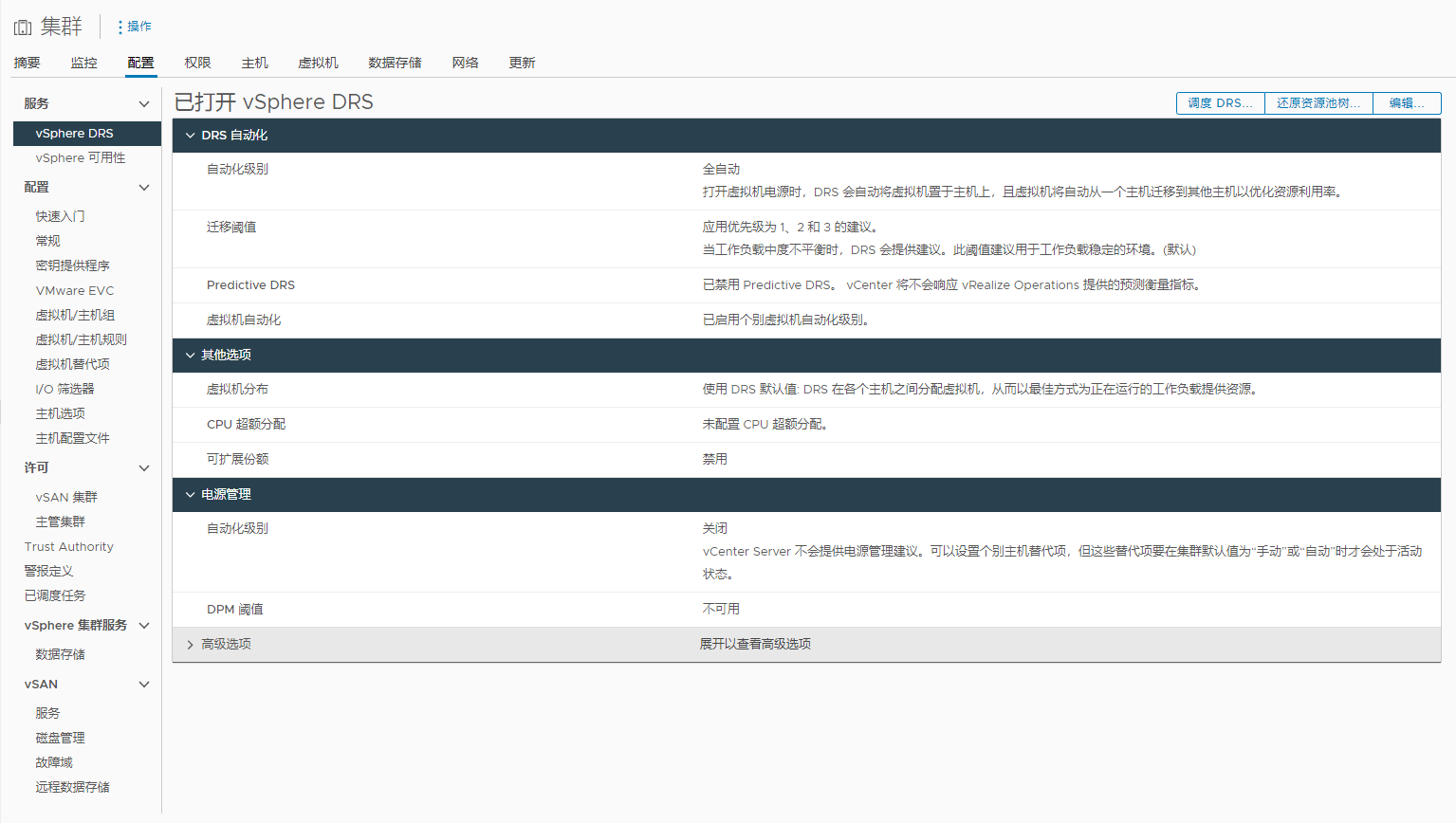Open 主机选项 in the sidebar
The image size is (1456, 823).
[60, 413]
